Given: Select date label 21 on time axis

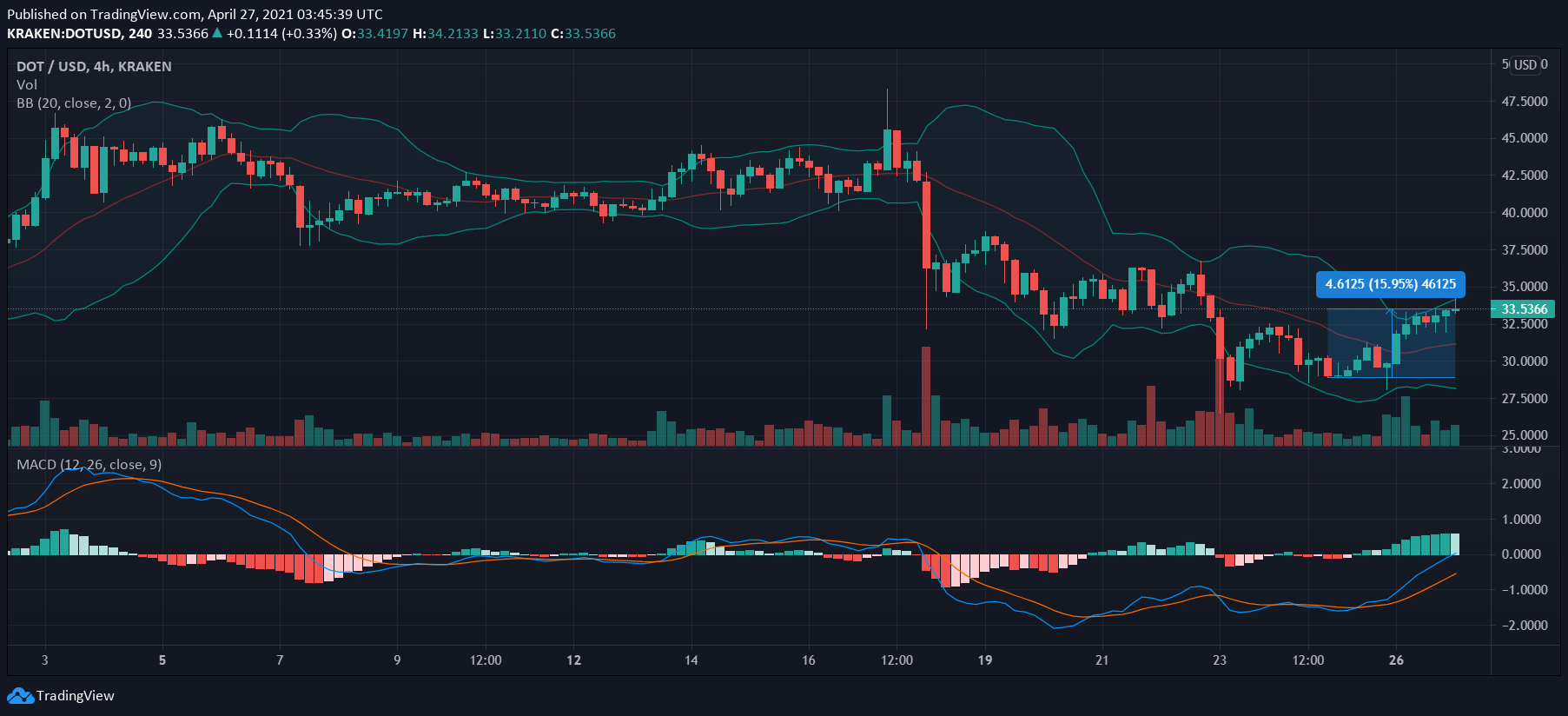Looking at the screenshot, I should tap(1102, 660).
